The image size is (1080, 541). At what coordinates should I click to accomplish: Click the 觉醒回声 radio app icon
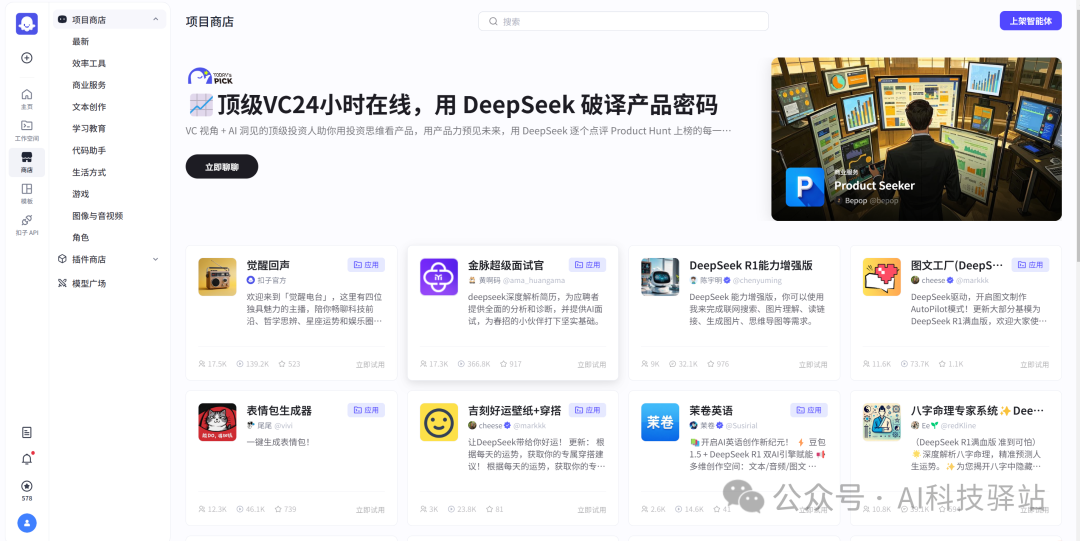[217, 277]
